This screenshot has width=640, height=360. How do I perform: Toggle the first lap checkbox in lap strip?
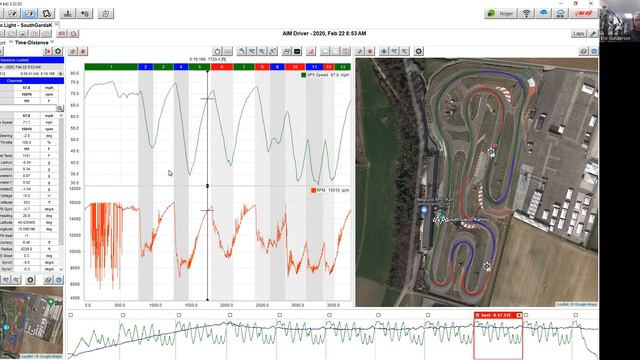tap(71, 315)
